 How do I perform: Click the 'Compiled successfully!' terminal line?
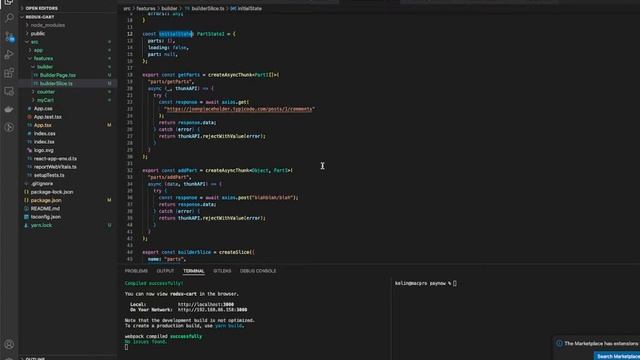(x=154, y=283)
